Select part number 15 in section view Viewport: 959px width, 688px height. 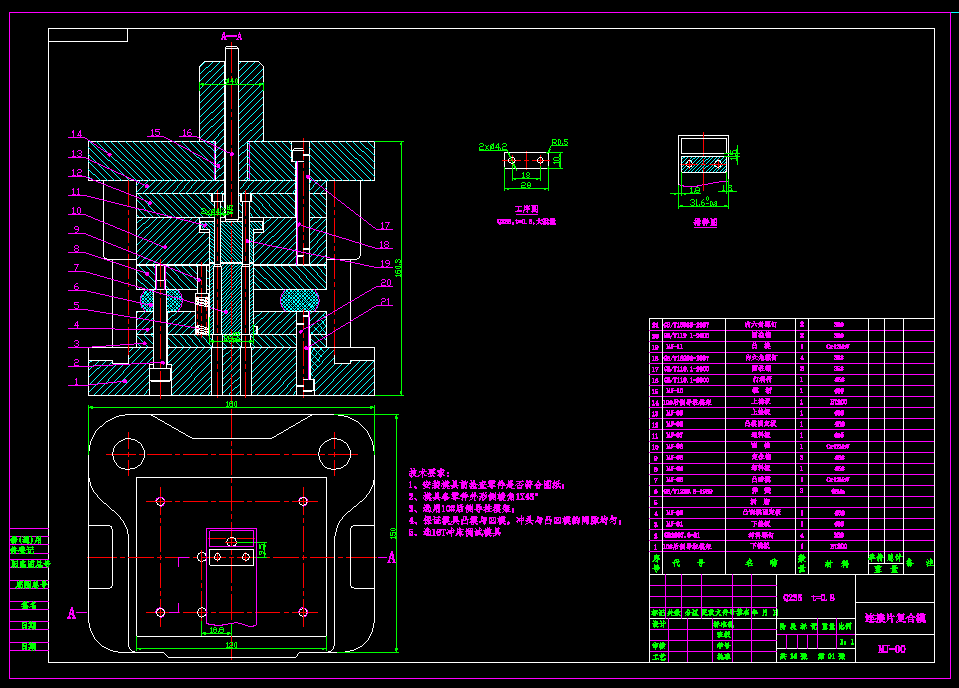[x=155, y=133]
